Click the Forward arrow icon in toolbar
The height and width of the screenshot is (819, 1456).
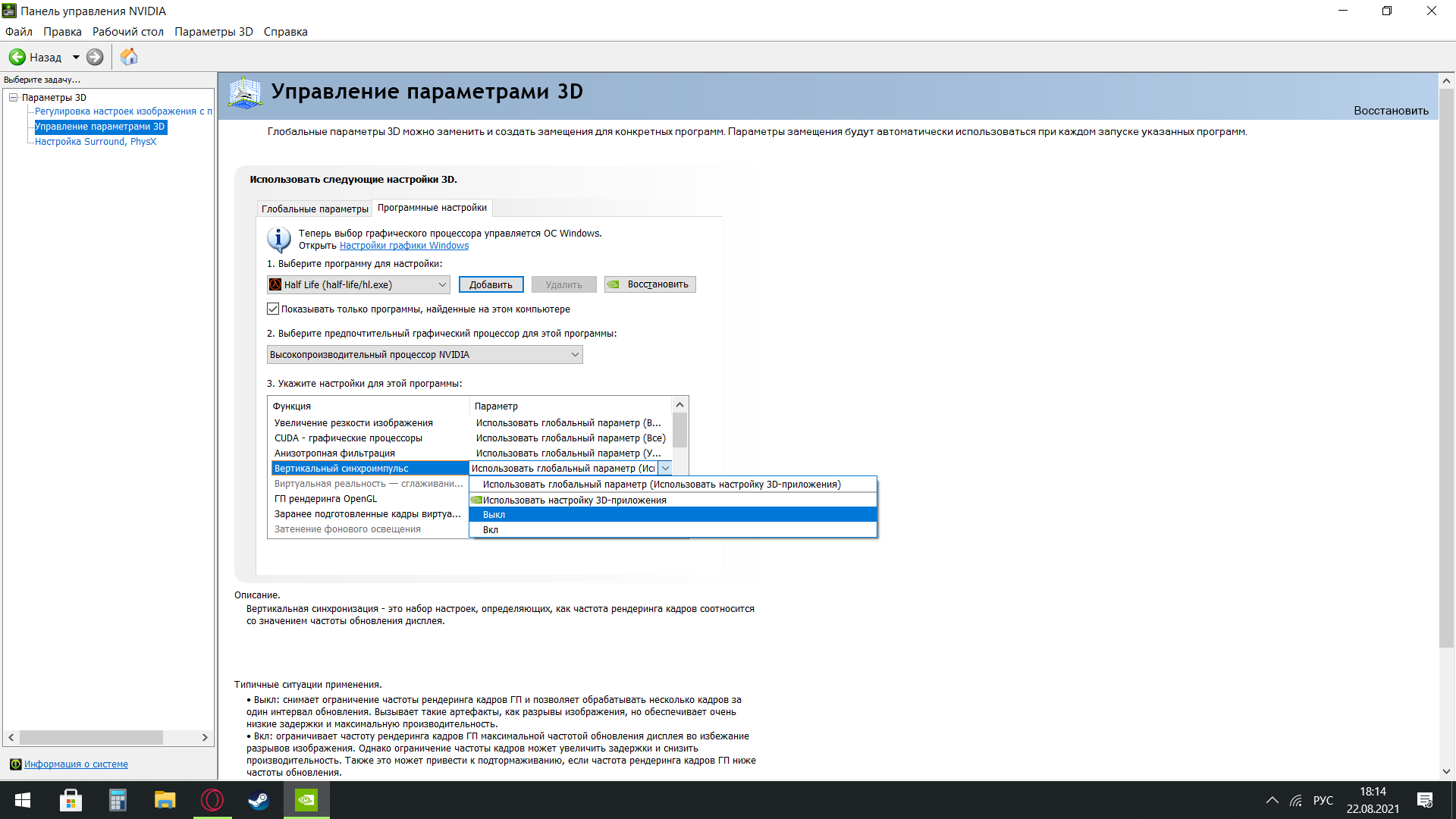95,57
